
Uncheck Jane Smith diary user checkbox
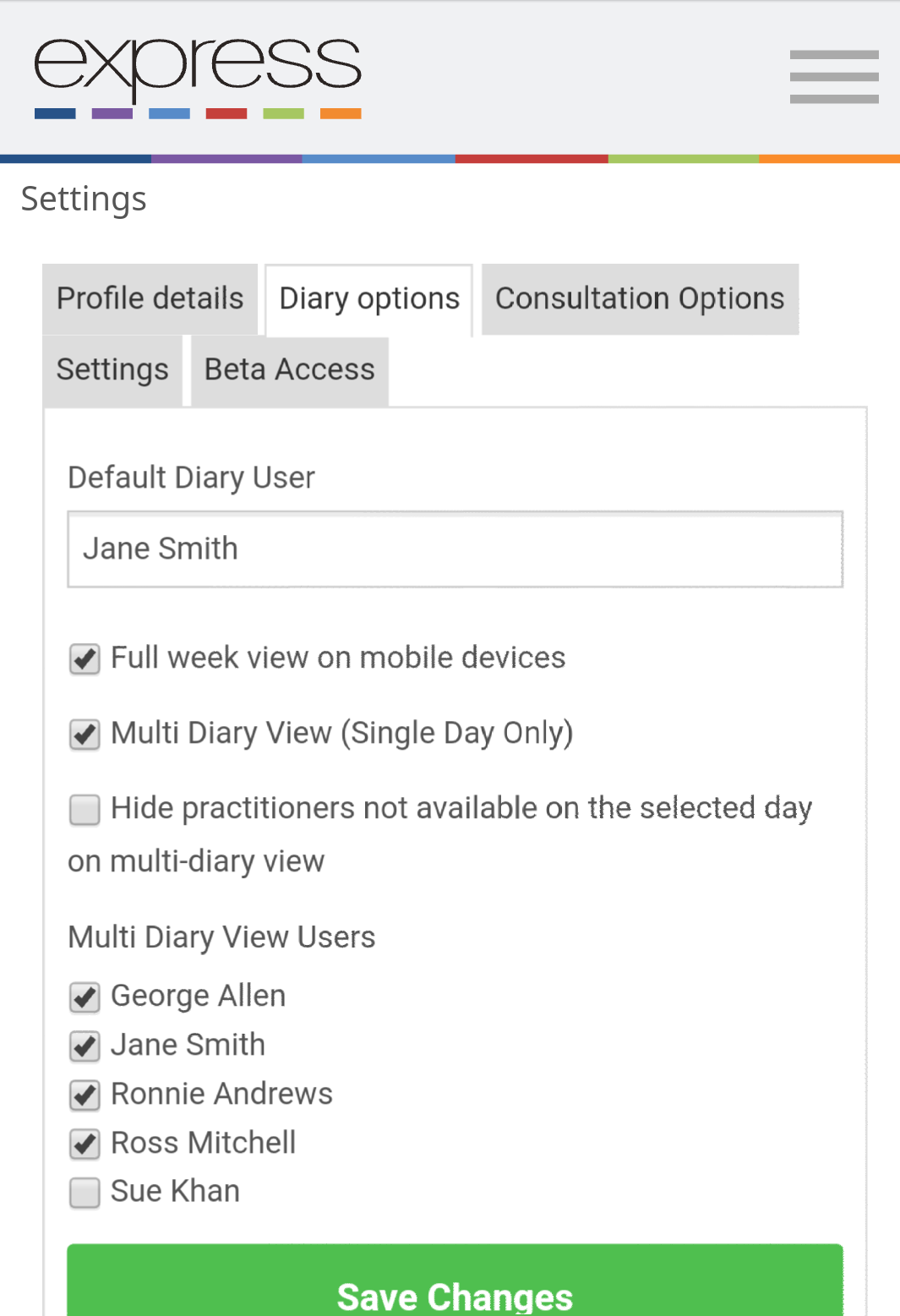pos(85,1046)
